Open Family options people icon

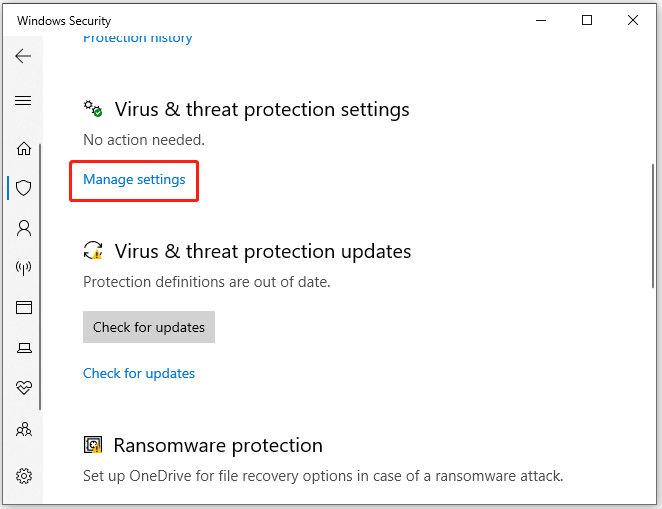pos(24,429)
